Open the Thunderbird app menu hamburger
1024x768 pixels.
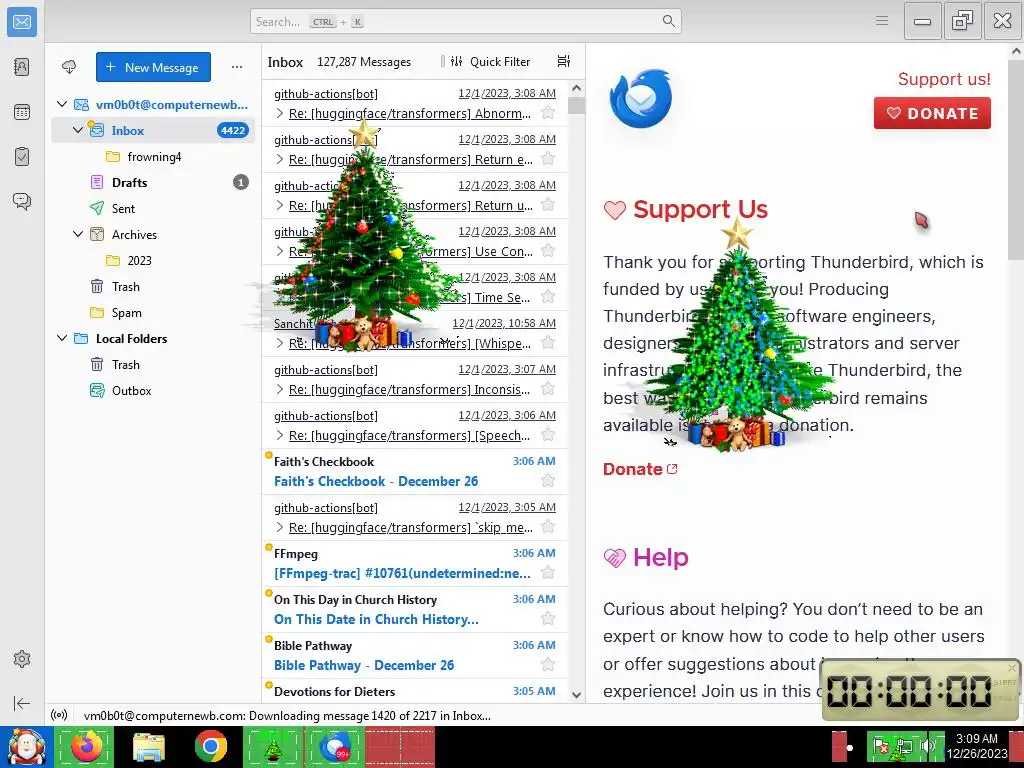point(882,21)
